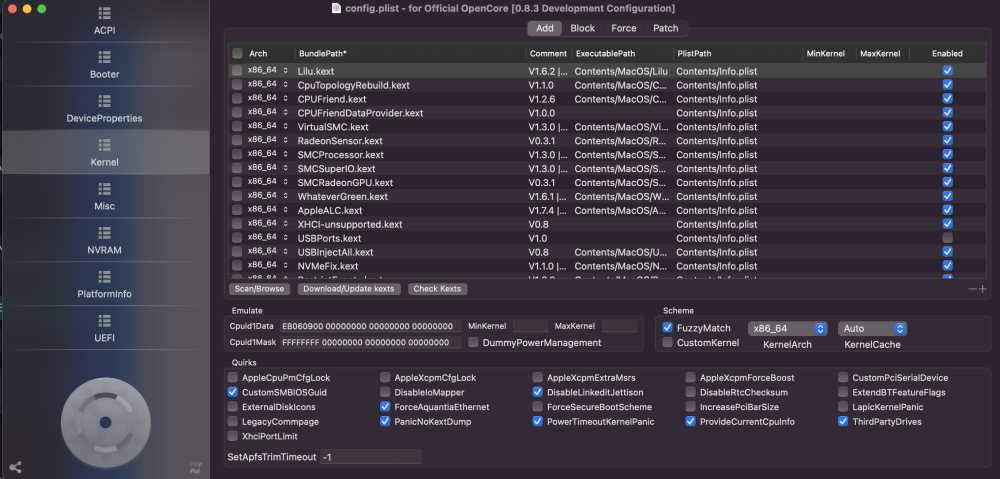Click the SetApfsTrimTimeout field
The width and height of the screenshot is (1000, 479).
click(371, 457)
